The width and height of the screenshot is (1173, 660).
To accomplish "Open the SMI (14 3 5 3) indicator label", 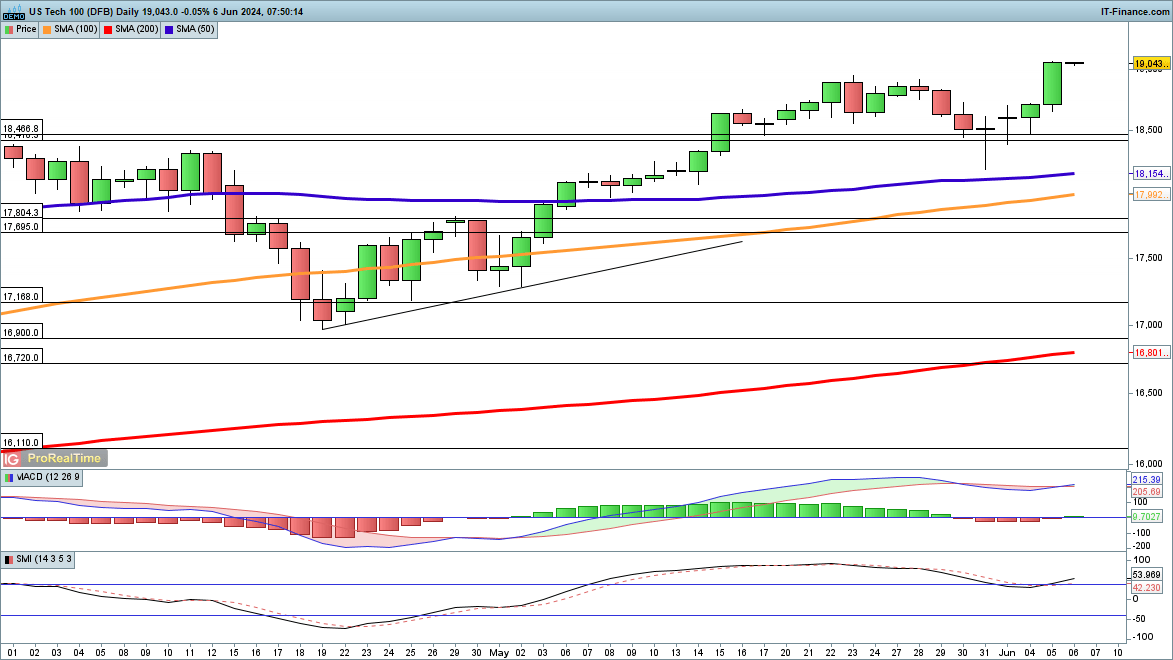I will coord(37,560).
